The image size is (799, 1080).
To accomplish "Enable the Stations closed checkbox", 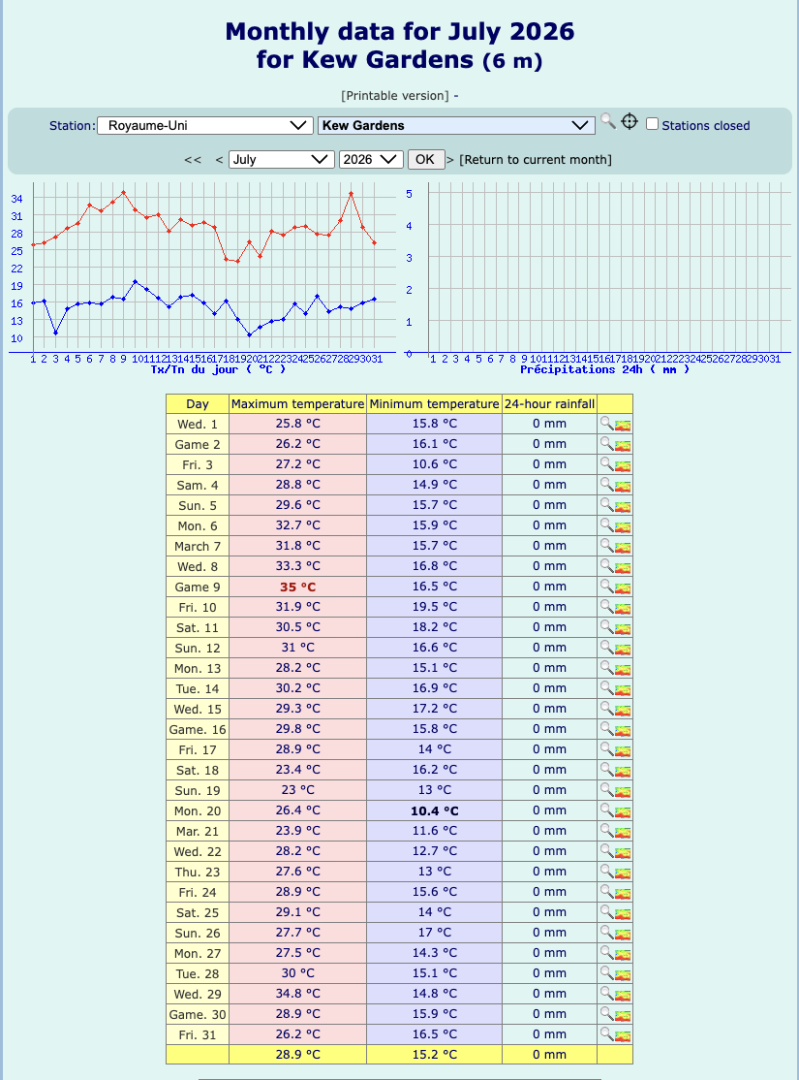I will coord(652,125).
